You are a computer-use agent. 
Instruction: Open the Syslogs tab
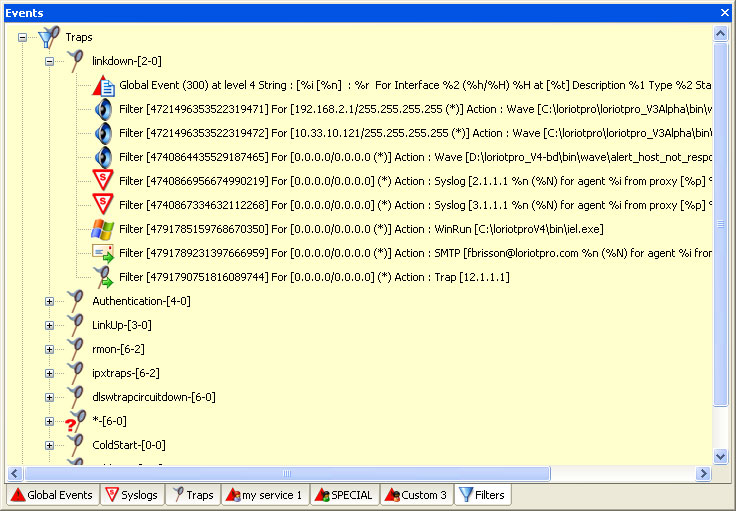131,495
